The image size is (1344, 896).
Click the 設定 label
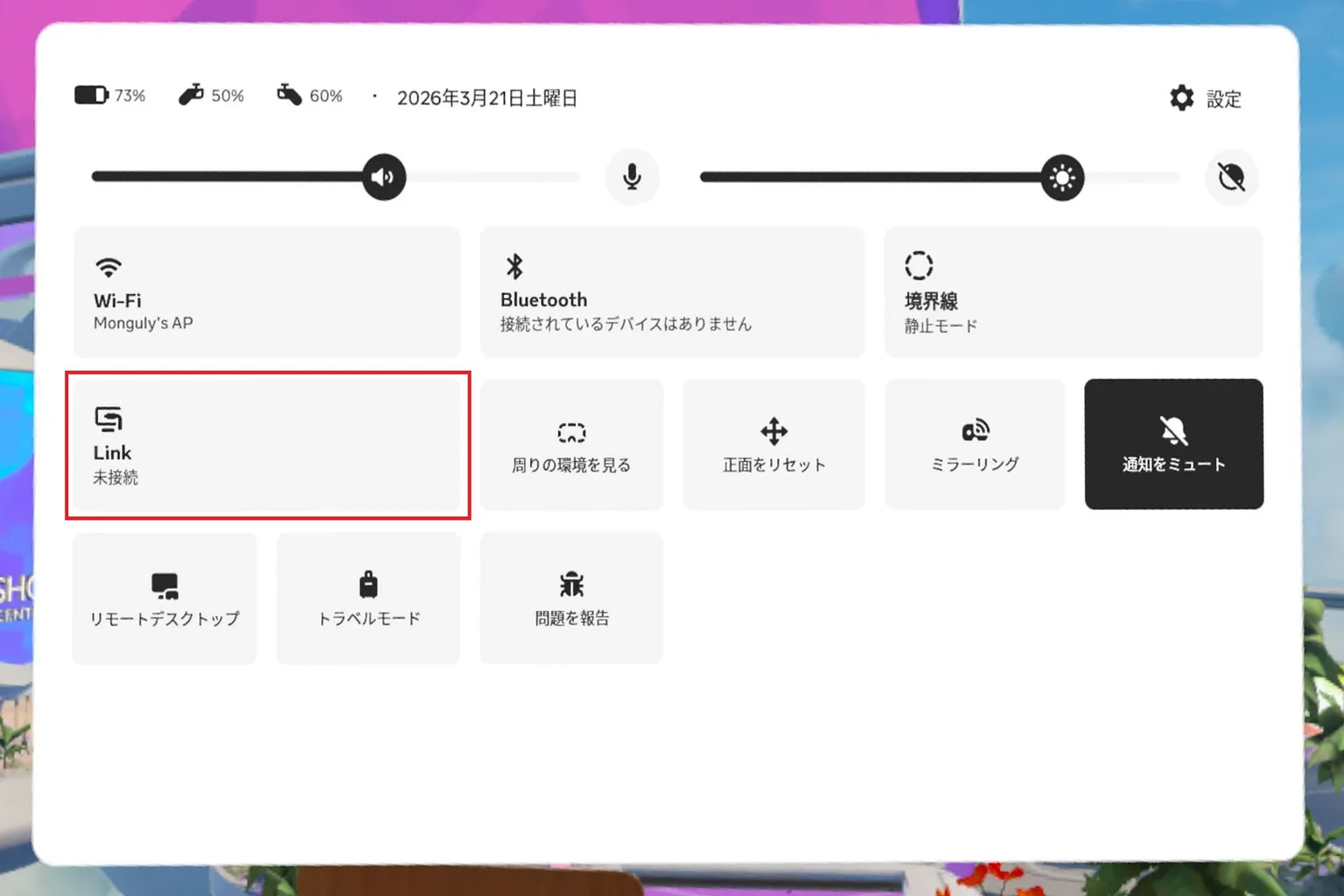[1223, 99]
